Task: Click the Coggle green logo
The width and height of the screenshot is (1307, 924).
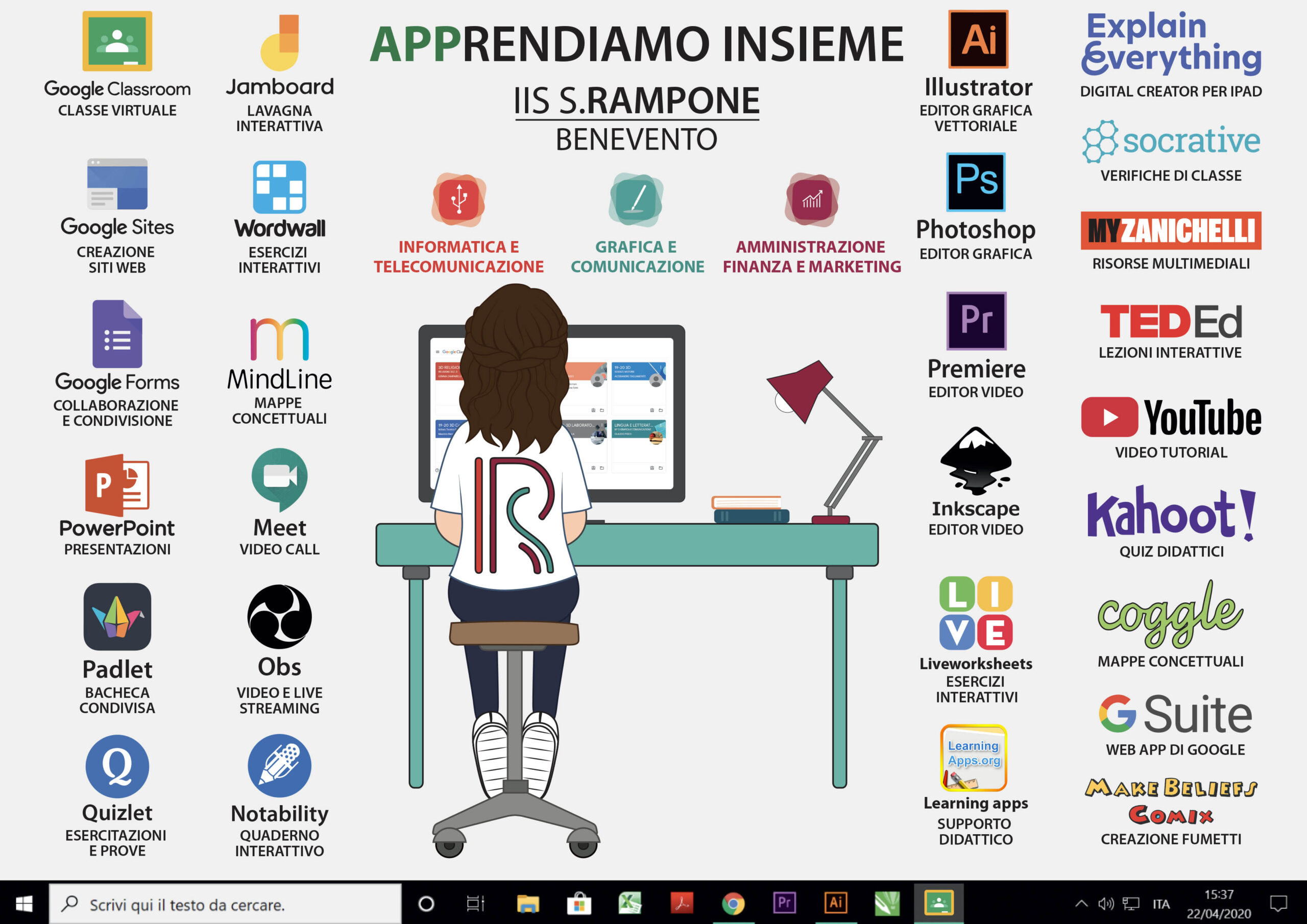Action: coord(1171,614)
